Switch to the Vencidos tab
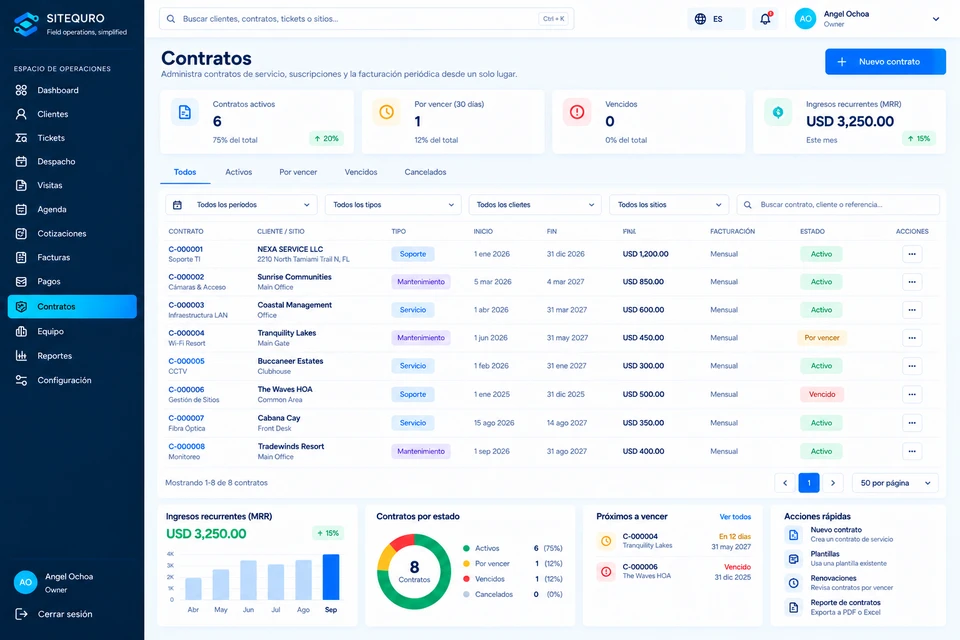Image resolution: width=960 pixels, height=640 pixels. [x=361, y=172]
